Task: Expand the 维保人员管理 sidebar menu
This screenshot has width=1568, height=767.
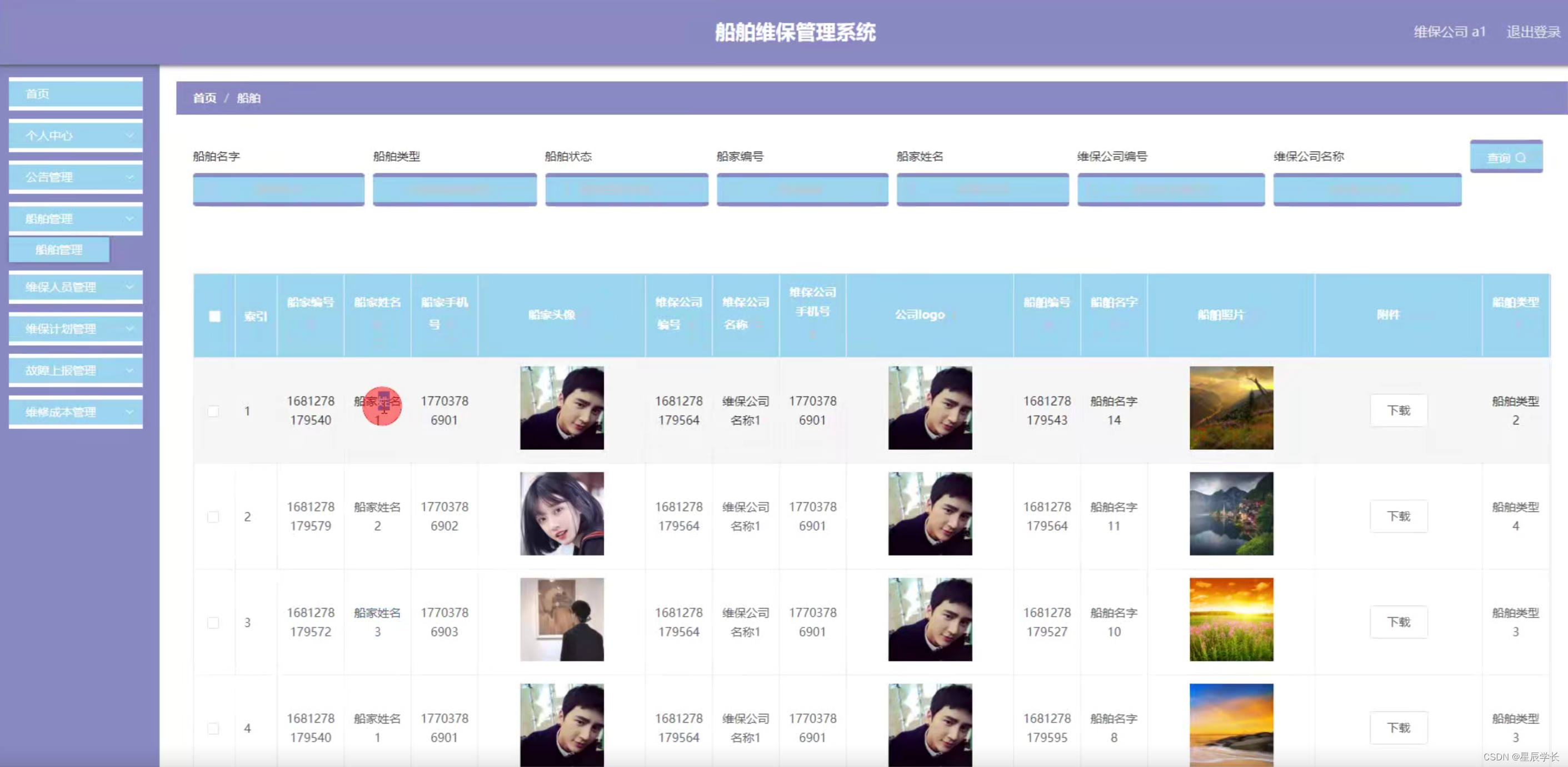Action: click(x=76, y=287)
